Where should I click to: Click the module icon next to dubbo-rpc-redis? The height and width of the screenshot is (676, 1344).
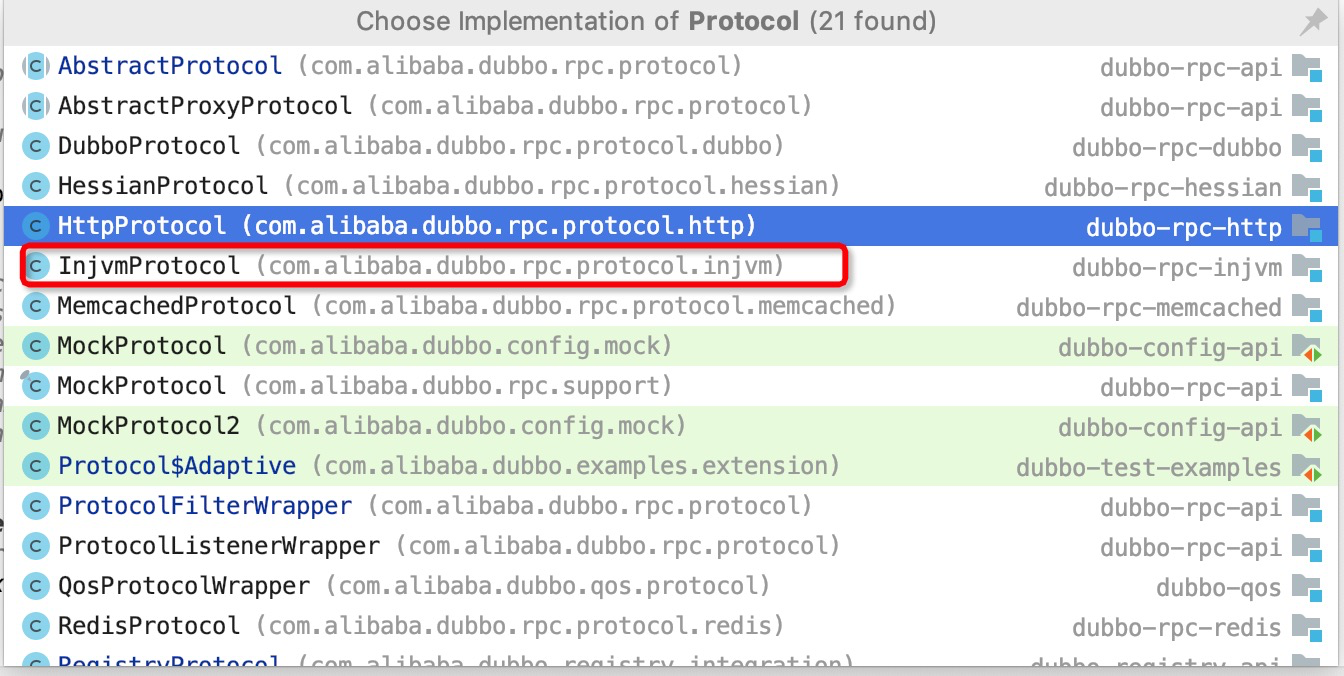click(x=1306, y=627)
